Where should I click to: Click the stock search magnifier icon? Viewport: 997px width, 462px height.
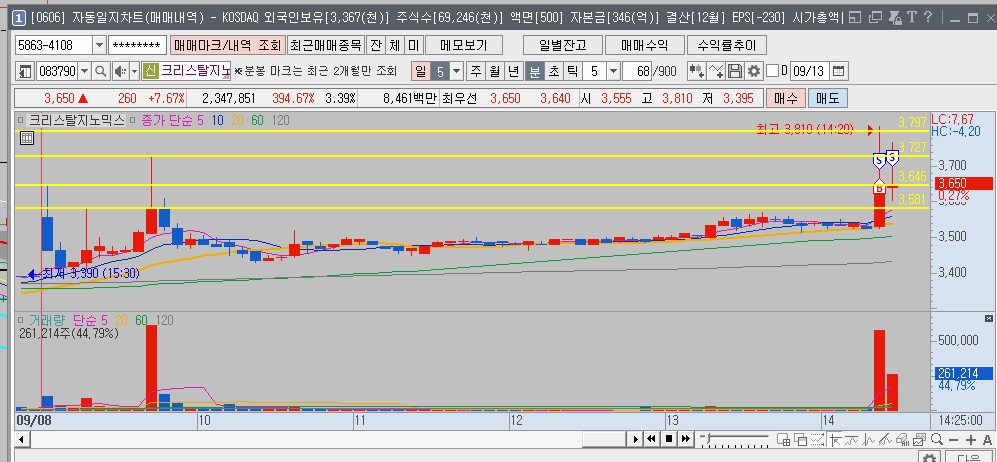tap(101, 71)
